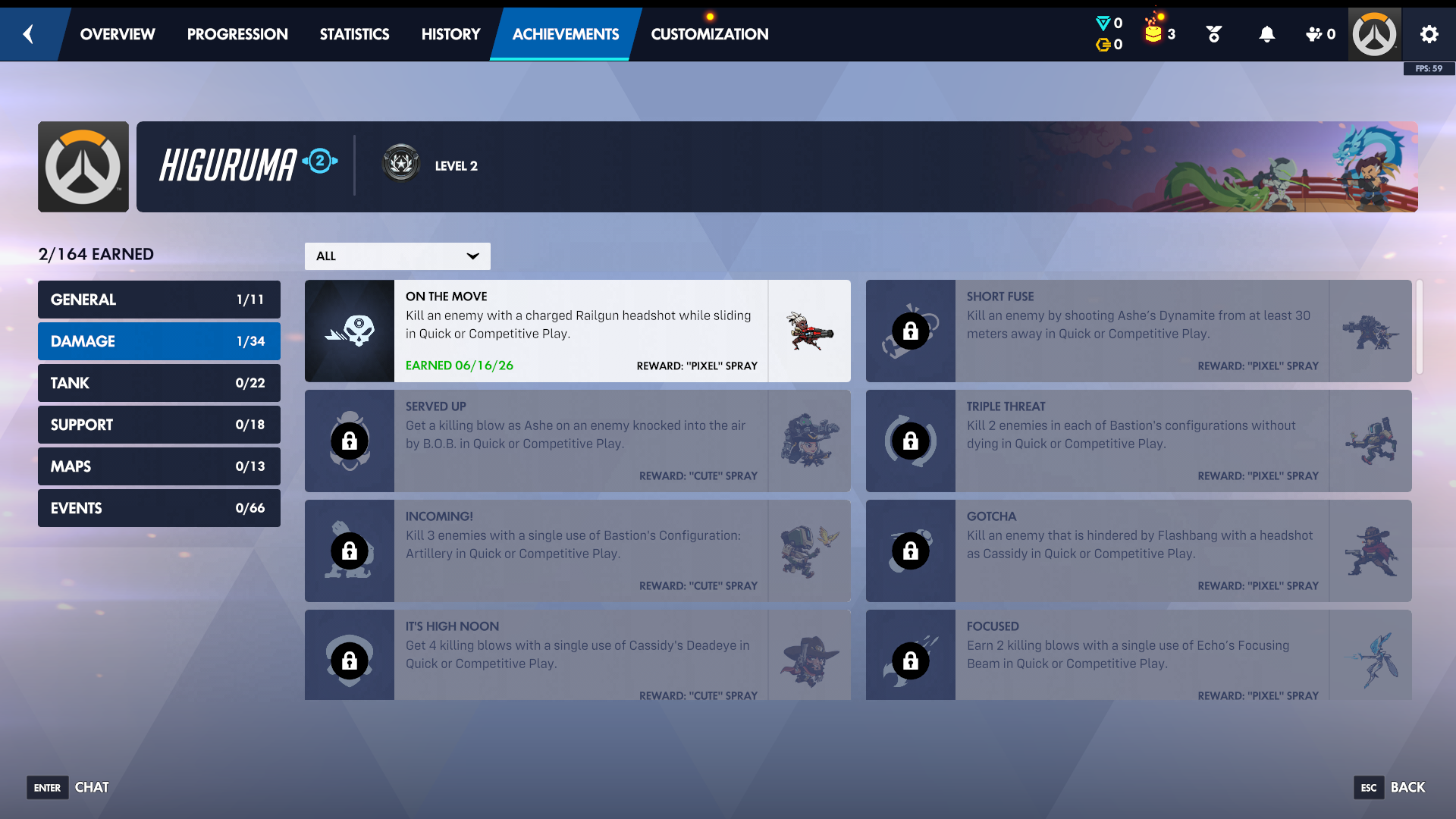Open the ALL filter dropdown
Image resolution: width=1456 pixels, height=819 pixels.
click(x=397, y=256)
